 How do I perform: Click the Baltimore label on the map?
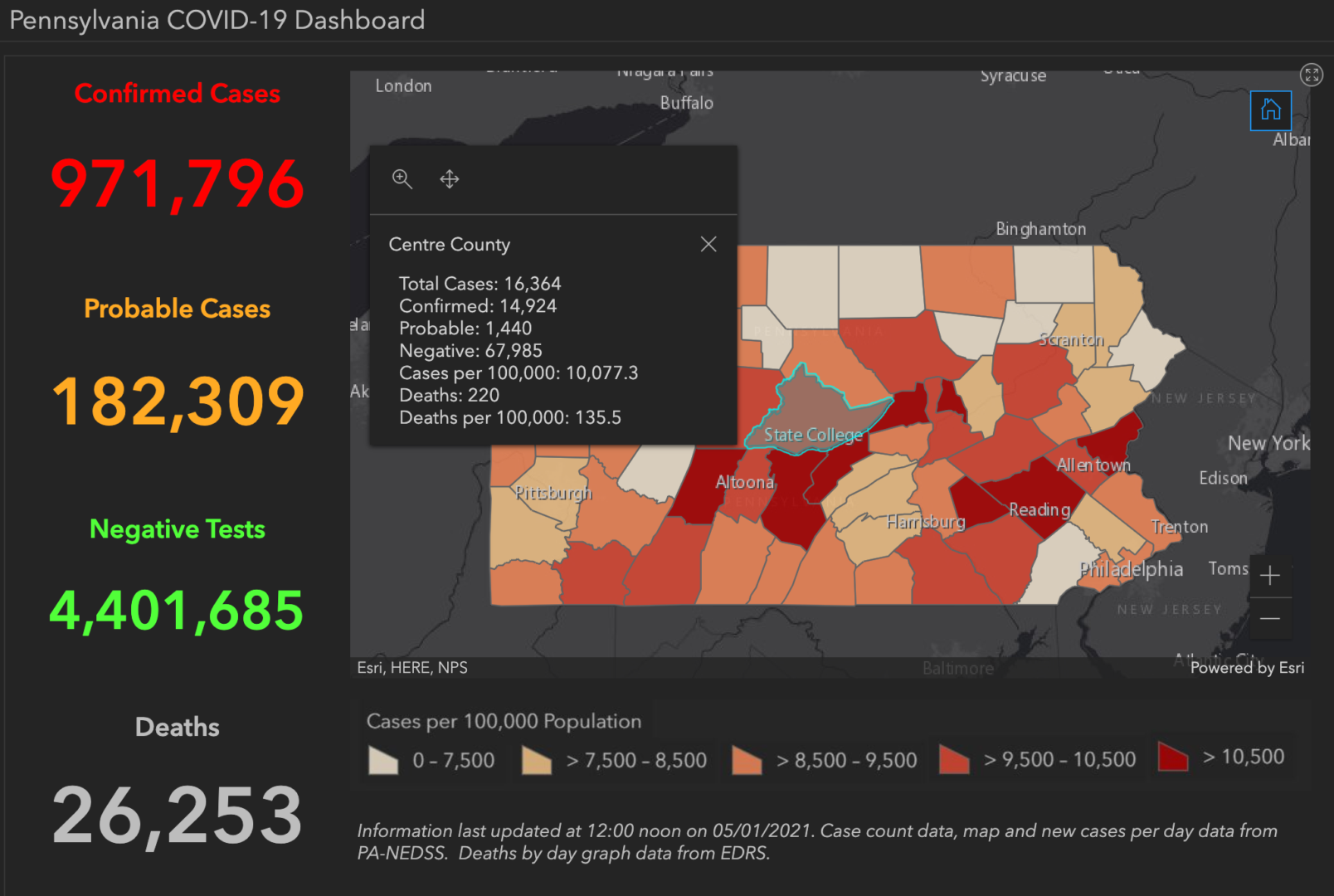(958, 668)
